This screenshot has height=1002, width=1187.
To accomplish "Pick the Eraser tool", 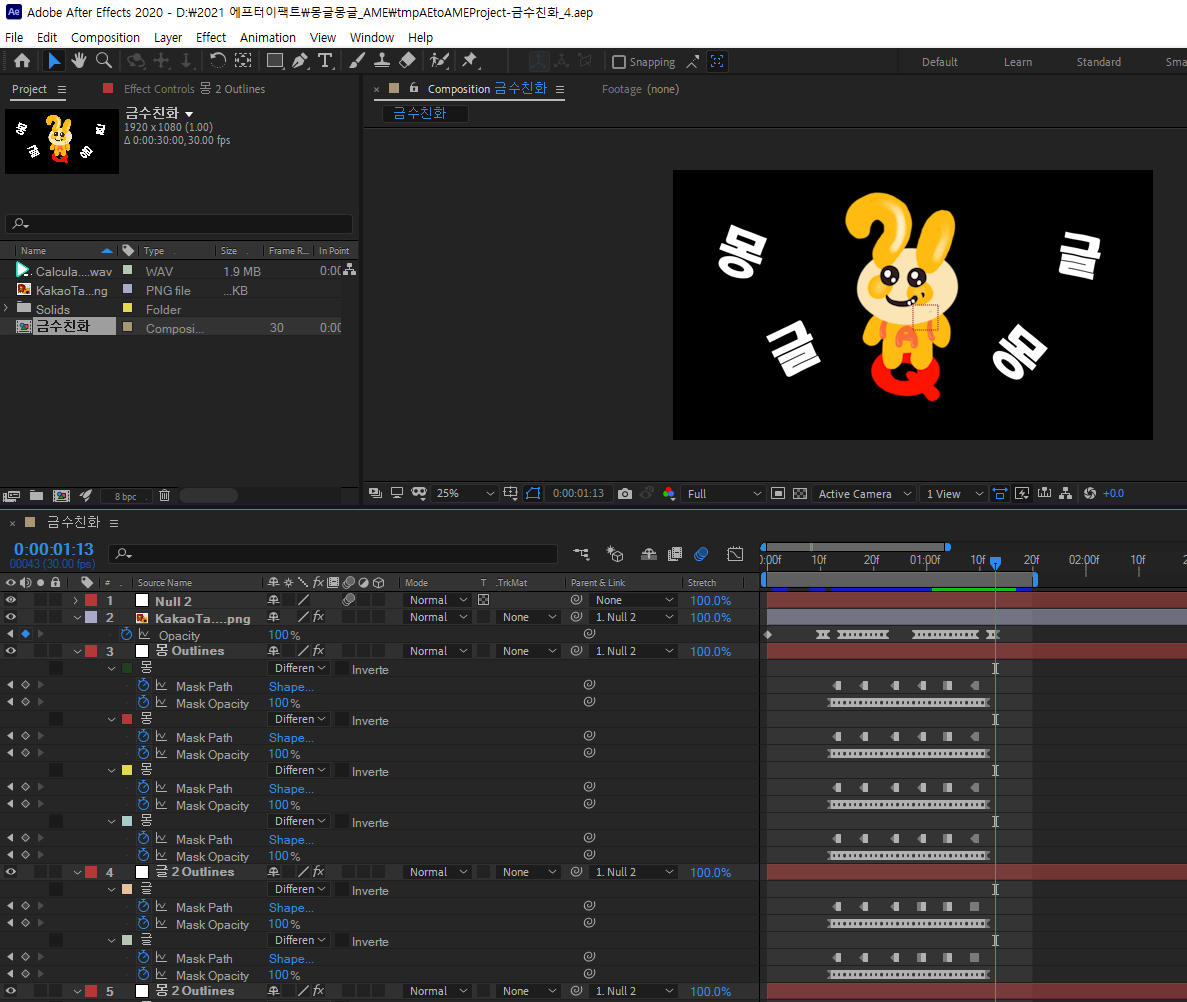I will click(x=407, y=61).
